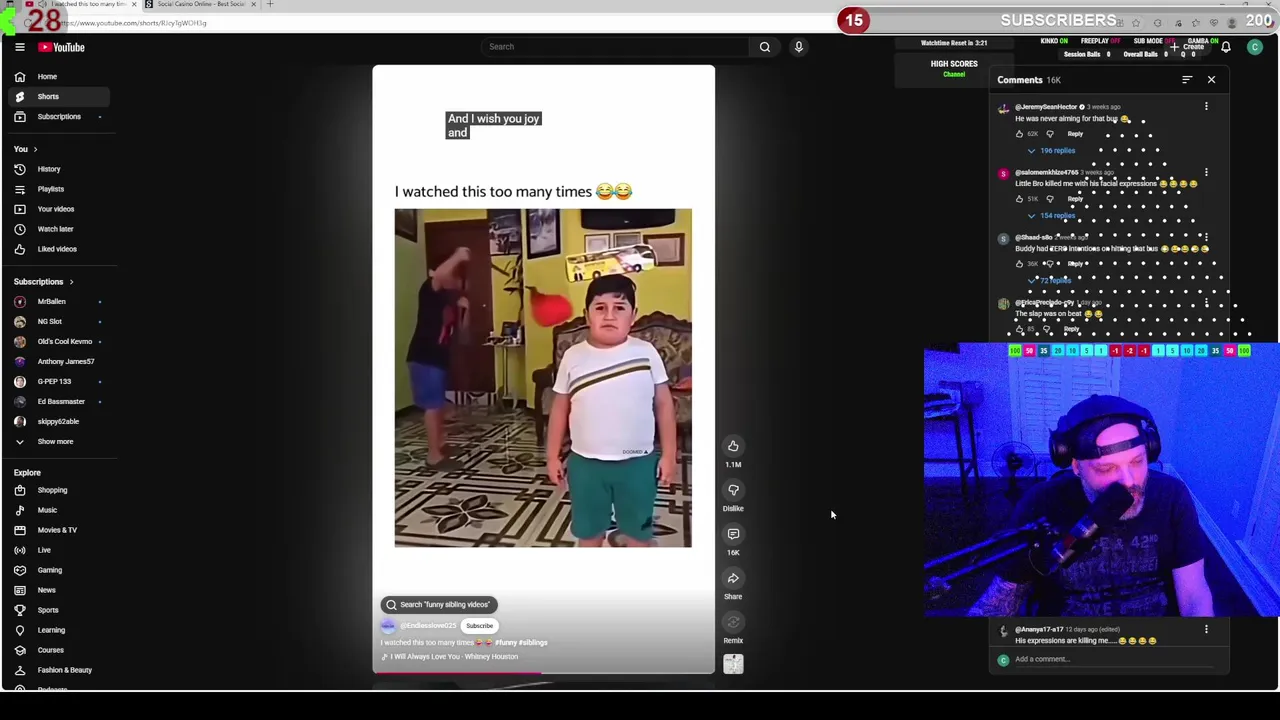Browse Live in Explore
The height and width of the screenshot is (720, 1280).
(x=57, y=550)
